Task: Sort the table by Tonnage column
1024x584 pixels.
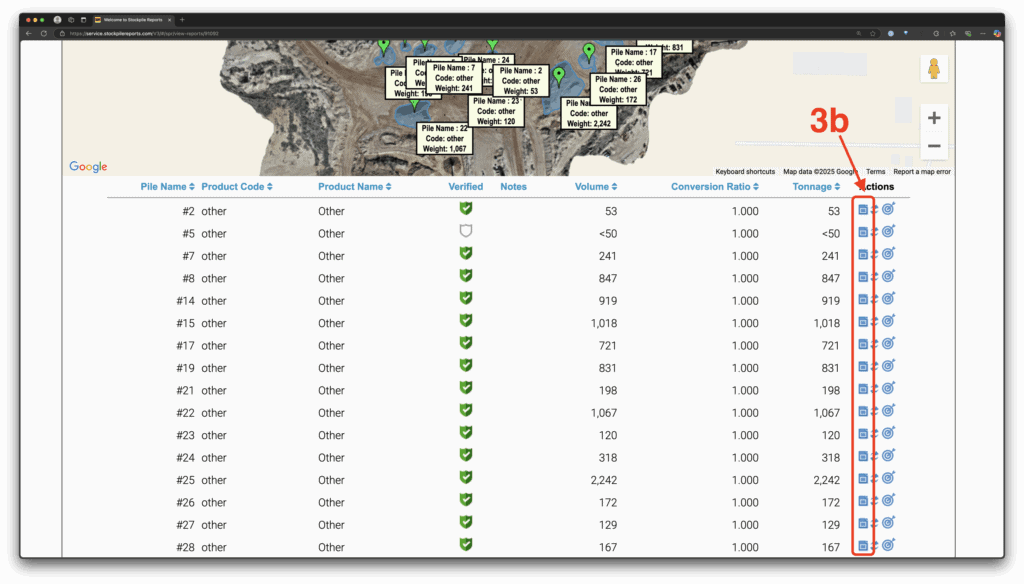Action: click(x=817, y=187)
